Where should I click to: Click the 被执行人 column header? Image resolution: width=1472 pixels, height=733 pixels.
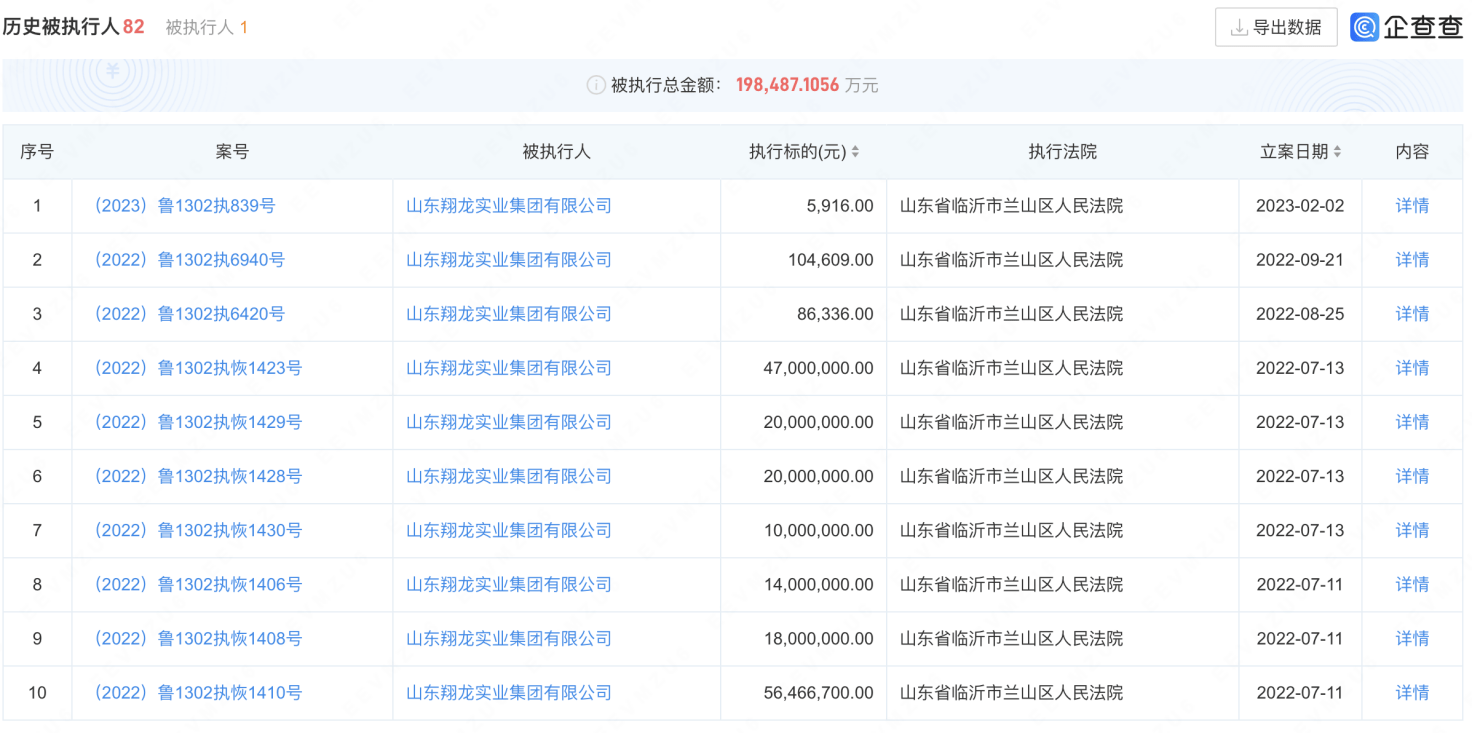pos(556,152)
